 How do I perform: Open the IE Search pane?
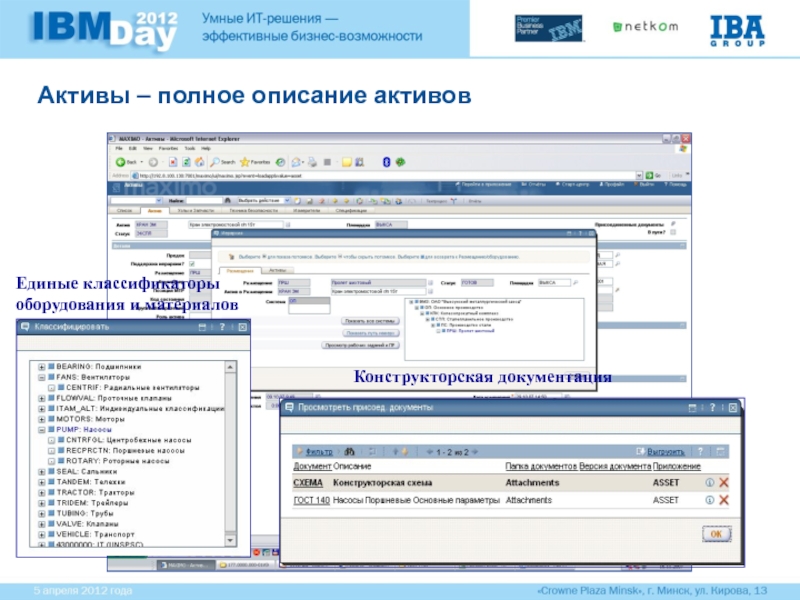pyautogui.click(x=223, y=162)
